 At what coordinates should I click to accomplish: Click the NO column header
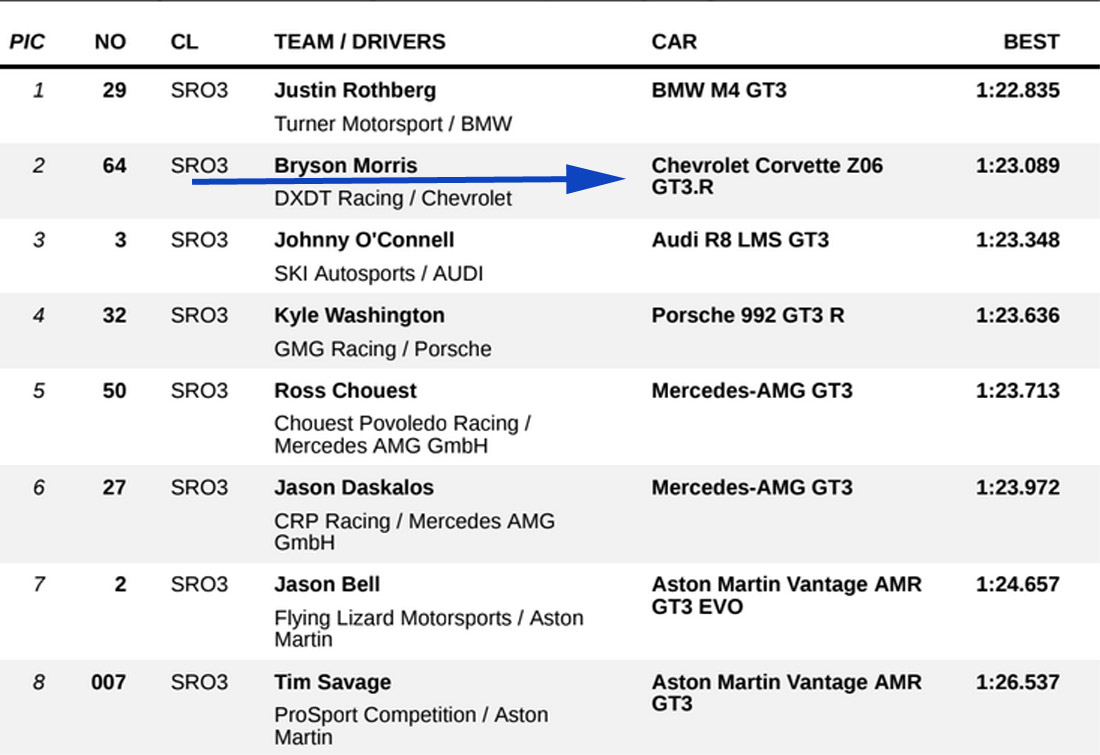[110, 42]
